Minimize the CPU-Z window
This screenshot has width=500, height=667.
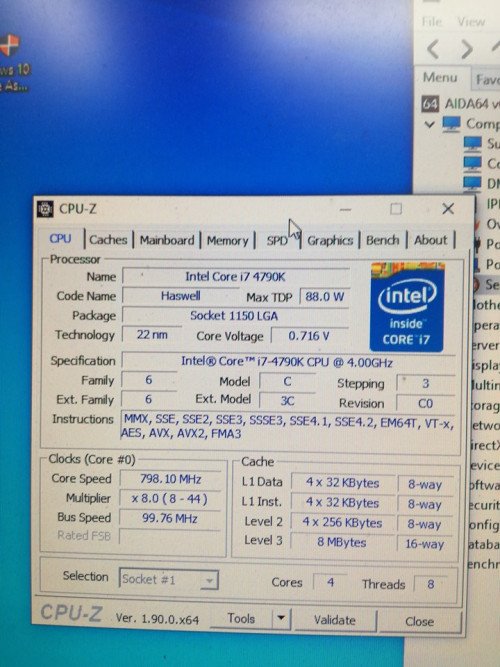346,209
